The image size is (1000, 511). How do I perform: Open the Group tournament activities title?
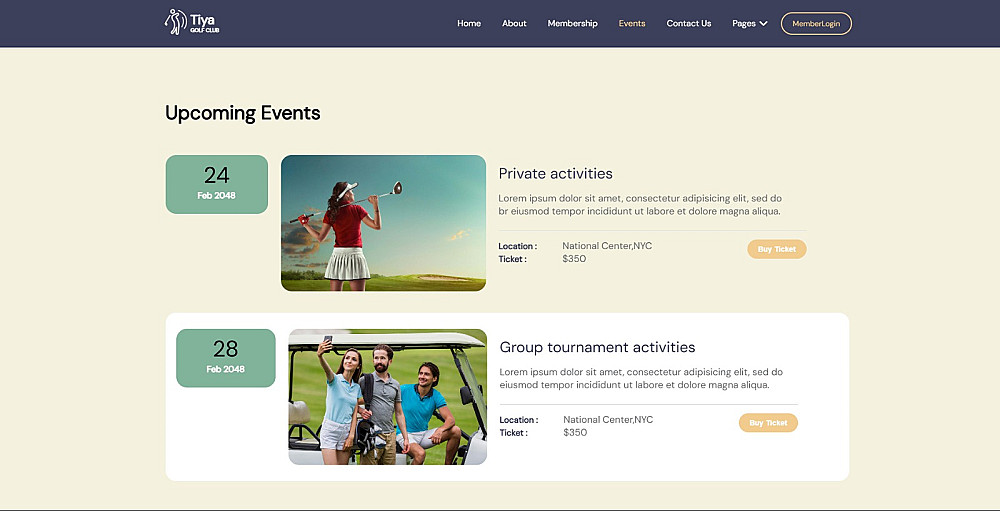[x=598, y=347]
